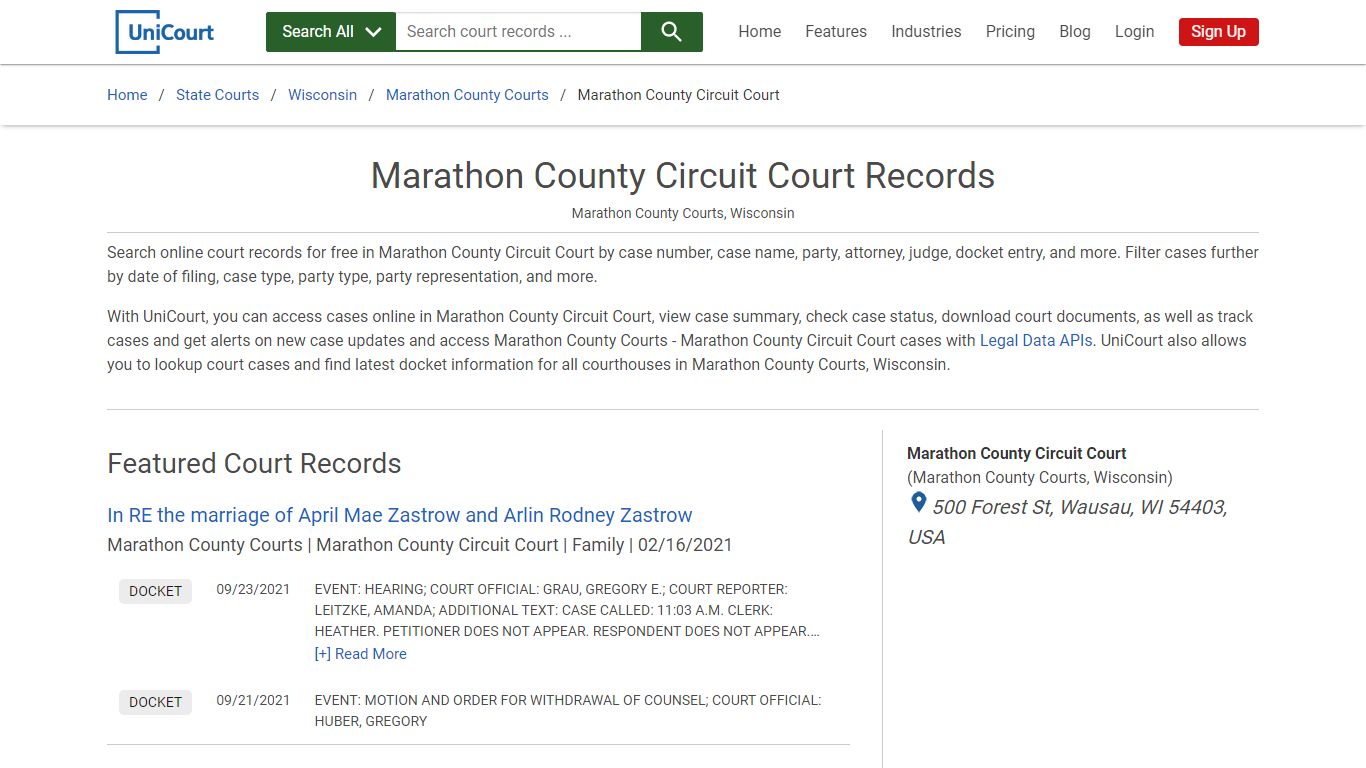
Task: Go to Wisconsin breadcrumb link
Action: (x=322, y=95)
